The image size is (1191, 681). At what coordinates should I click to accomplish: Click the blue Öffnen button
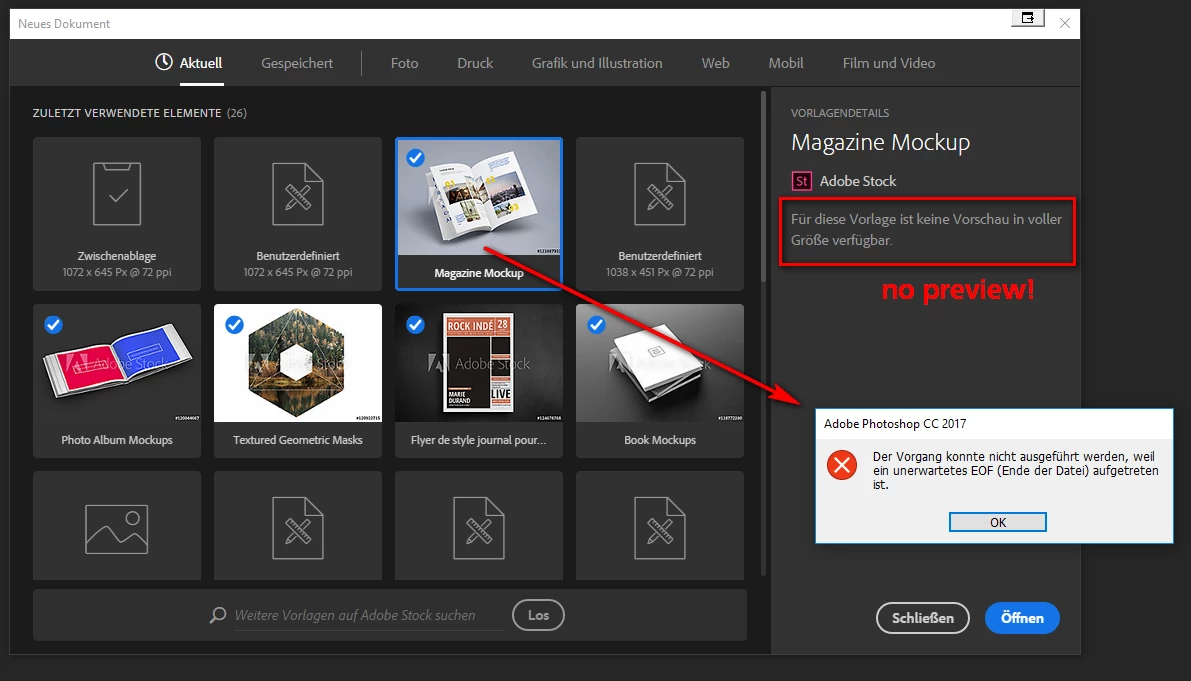1022,618
